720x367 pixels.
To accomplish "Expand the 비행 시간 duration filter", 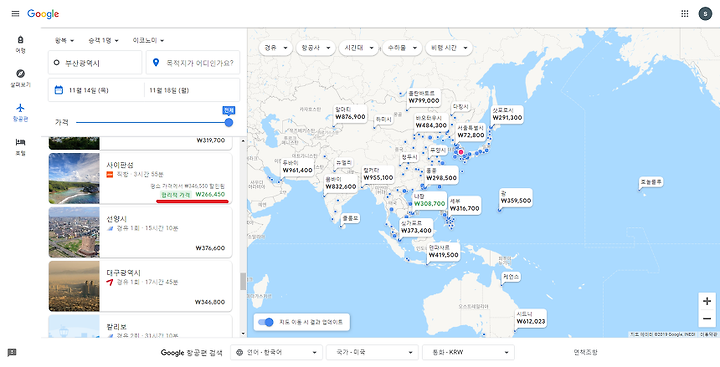I will 449,48.
